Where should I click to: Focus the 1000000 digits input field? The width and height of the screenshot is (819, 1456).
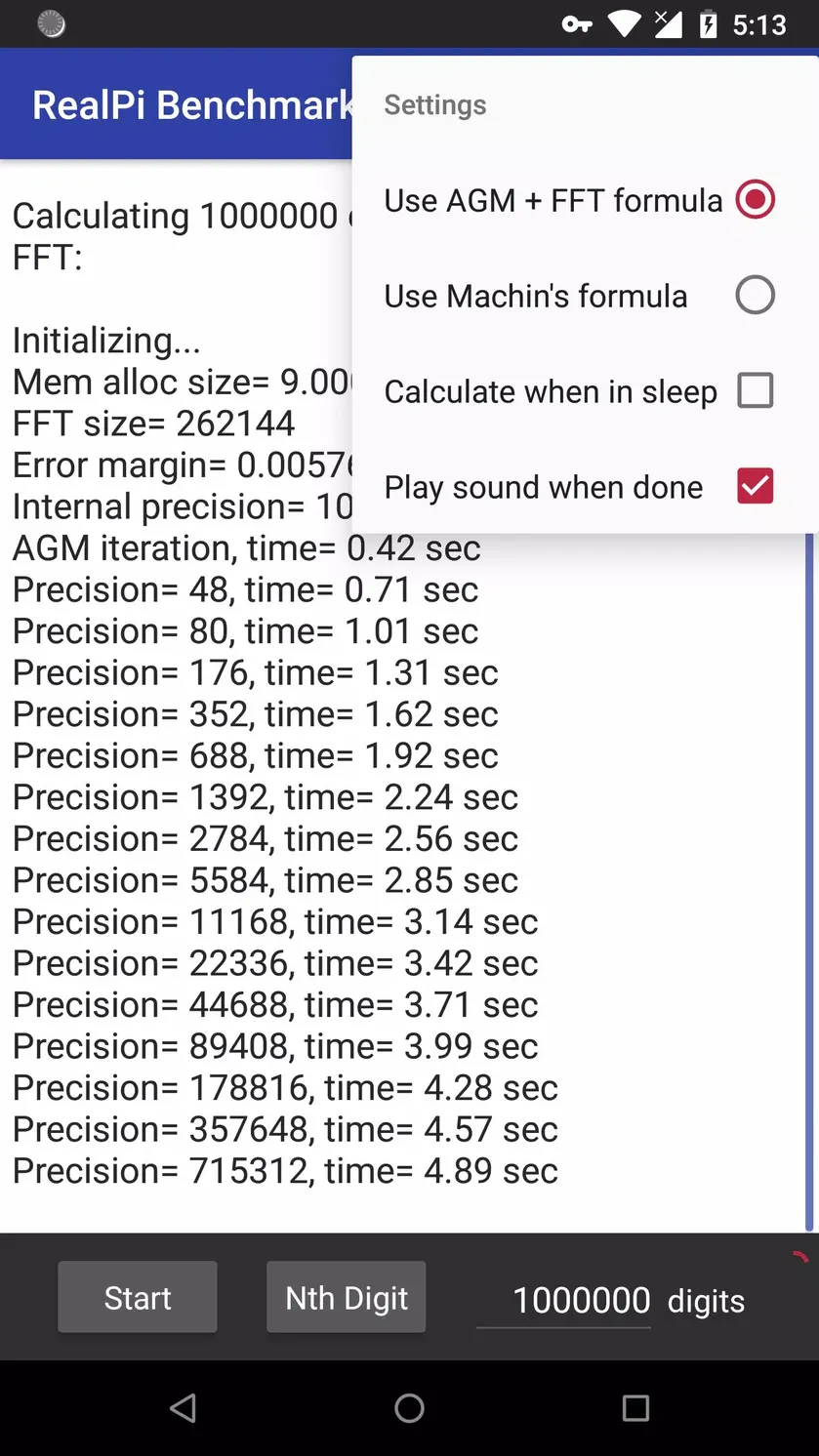pyautogui.click(x=563, y=1299)
